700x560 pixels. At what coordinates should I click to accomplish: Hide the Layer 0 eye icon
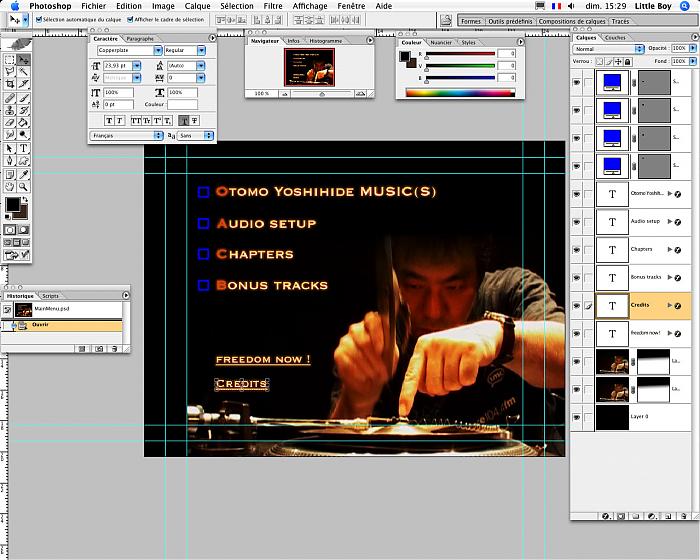tap(576, 417)
